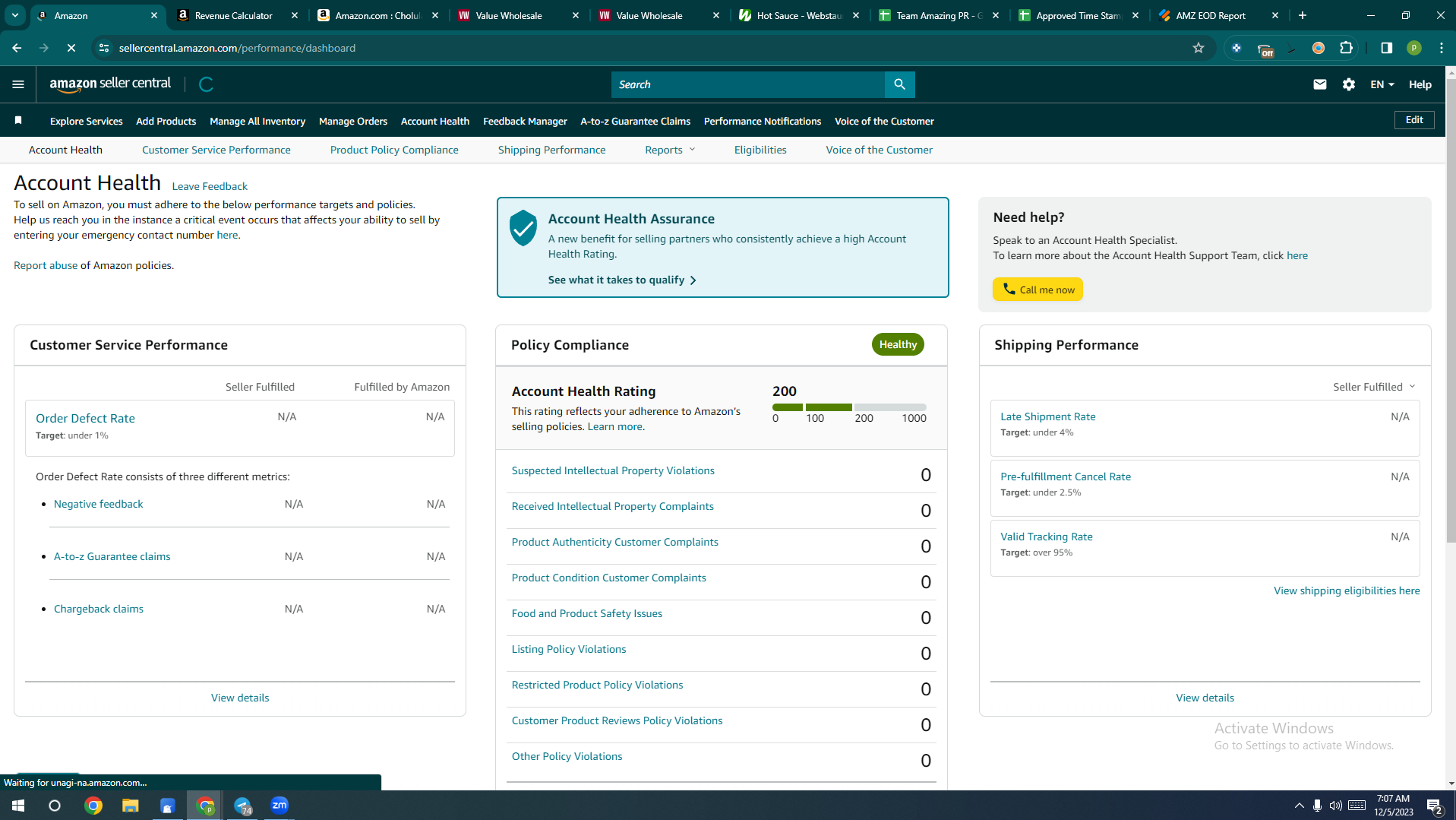Switch to the Revenue Calculator tab
Image resolution: width=1456 pixels, height=820 pixels.
[233, 15]
